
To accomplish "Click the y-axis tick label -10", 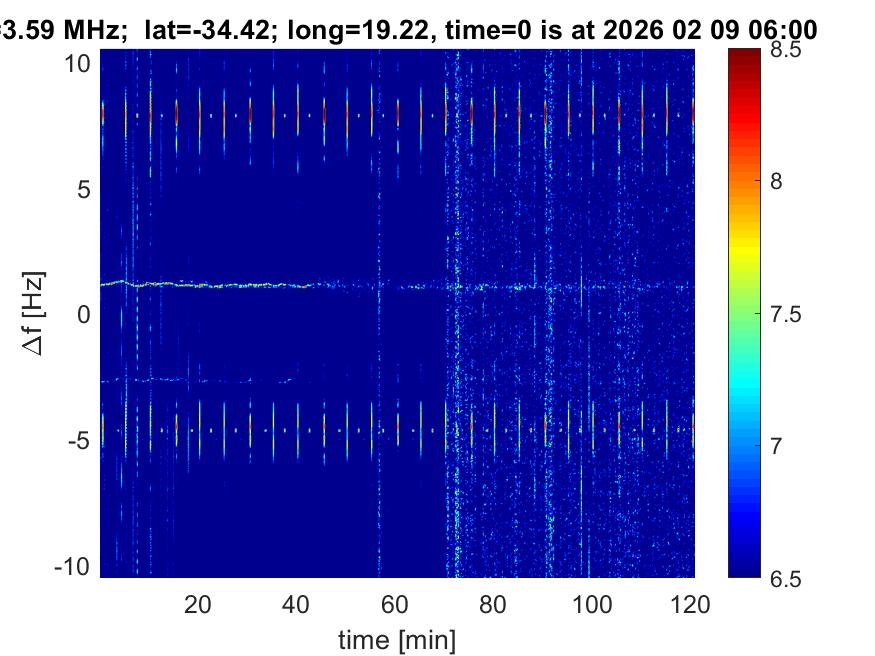I will click(x=74, y=567).
